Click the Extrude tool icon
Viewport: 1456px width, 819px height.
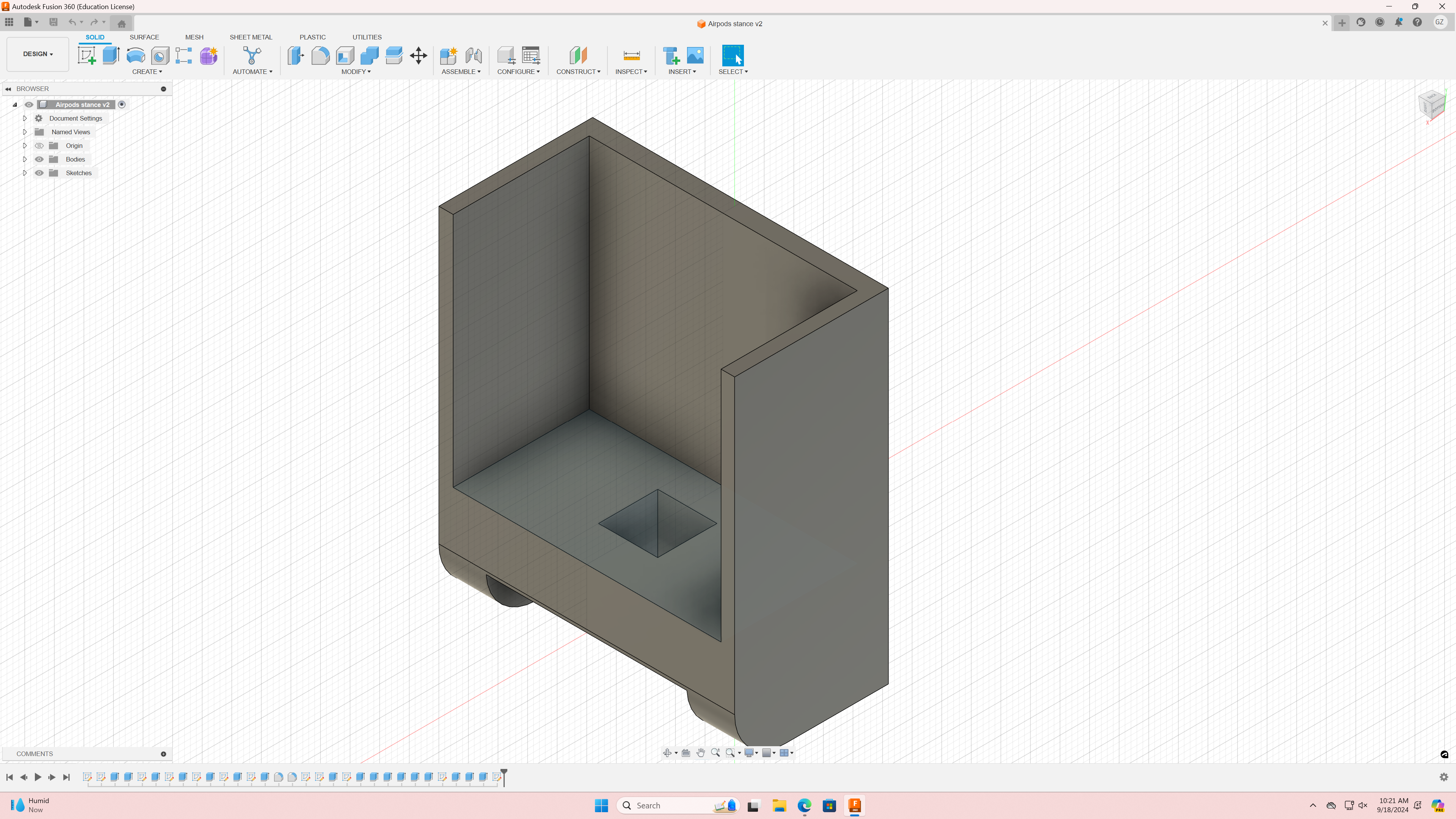pyautogui.click(x=111, y=55)
